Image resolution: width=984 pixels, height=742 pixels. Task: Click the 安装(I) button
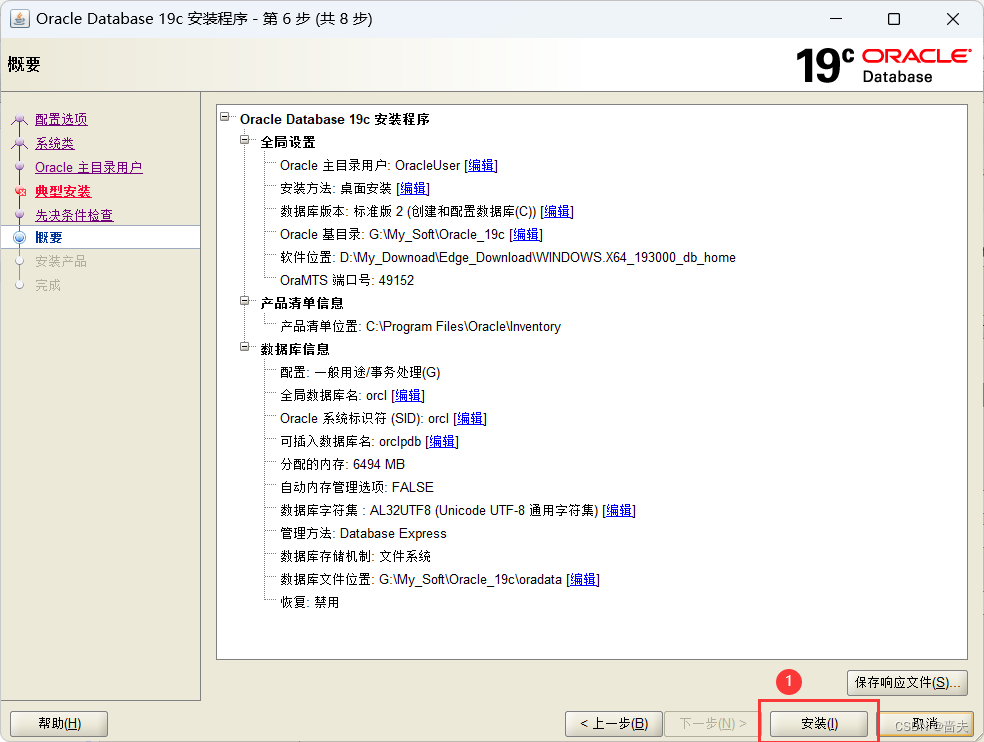[x=818, y=722]
